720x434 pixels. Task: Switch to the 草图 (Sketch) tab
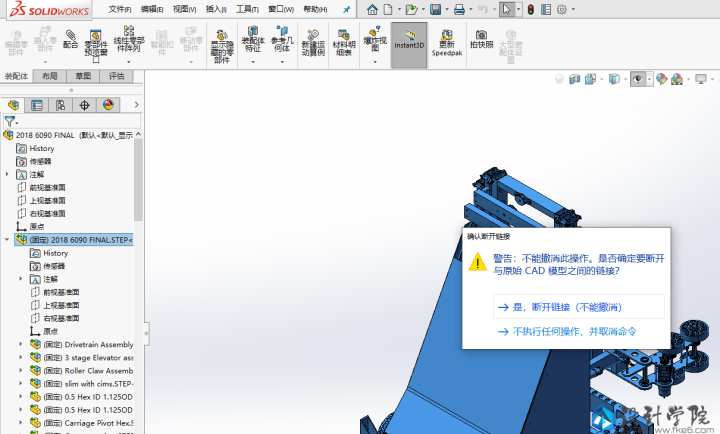(x=83, y=76)
